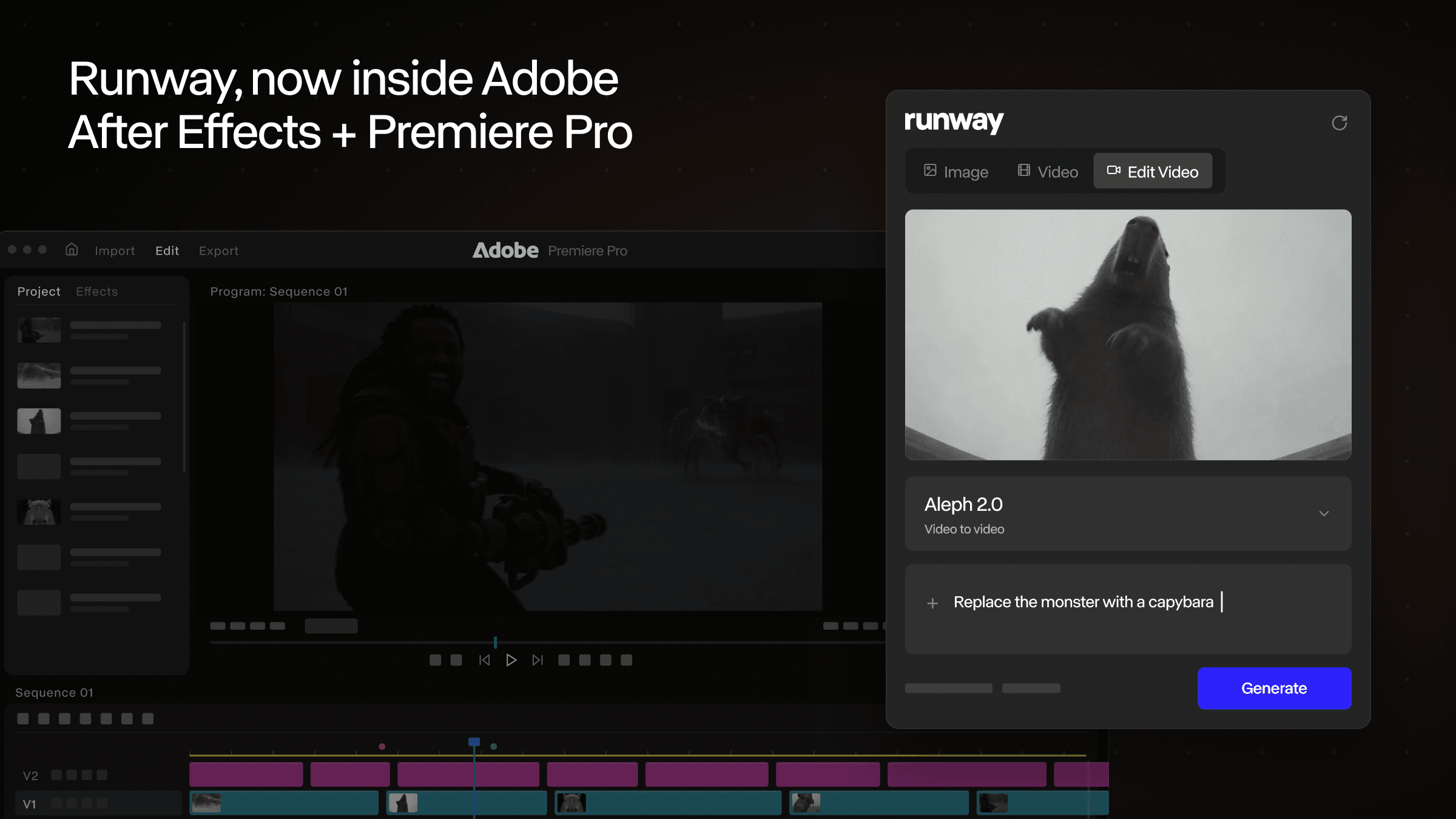
Task: Click the V2 track label
Action: pyautogui.click(x=30, y=775)
